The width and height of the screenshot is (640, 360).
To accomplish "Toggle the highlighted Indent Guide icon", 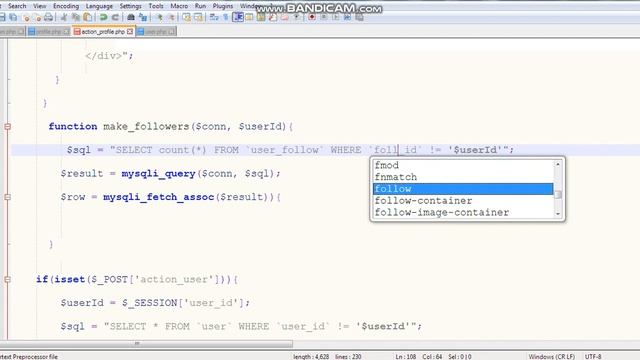I will click(238, 17).
